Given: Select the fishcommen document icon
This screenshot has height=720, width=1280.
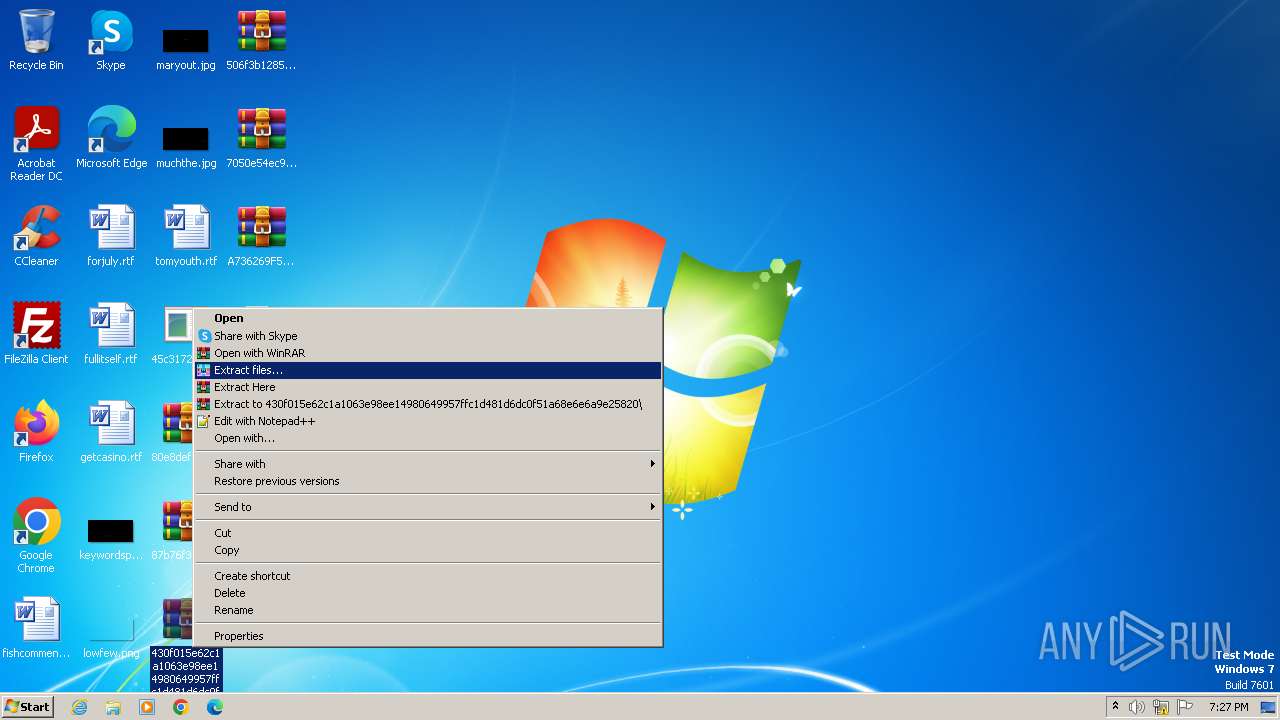Looking at the screenshot, I should pyautogui.click(x=36, y=628).
